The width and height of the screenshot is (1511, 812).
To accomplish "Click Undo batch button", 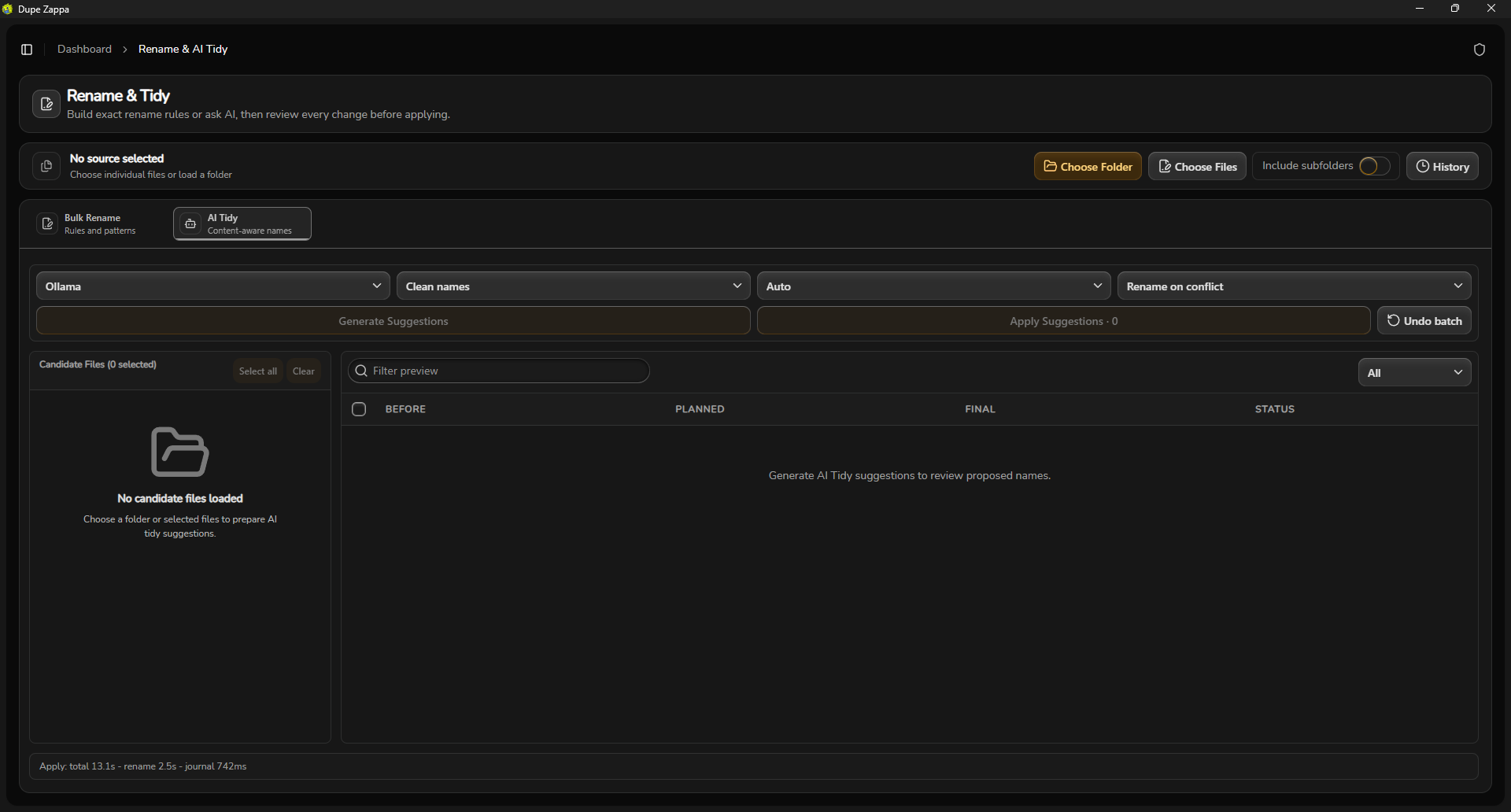I will [x=1424, y=321].
